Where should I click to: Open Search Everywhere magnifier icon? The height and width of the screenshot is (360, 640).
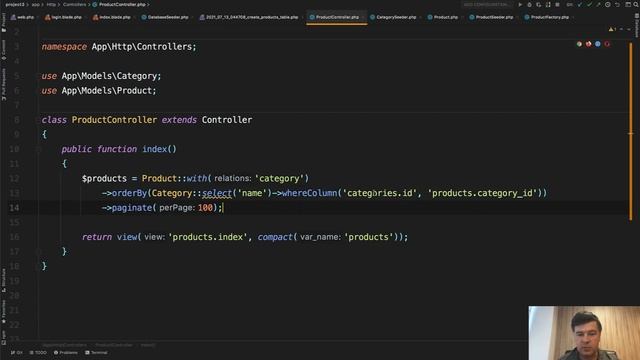(636, 4)
